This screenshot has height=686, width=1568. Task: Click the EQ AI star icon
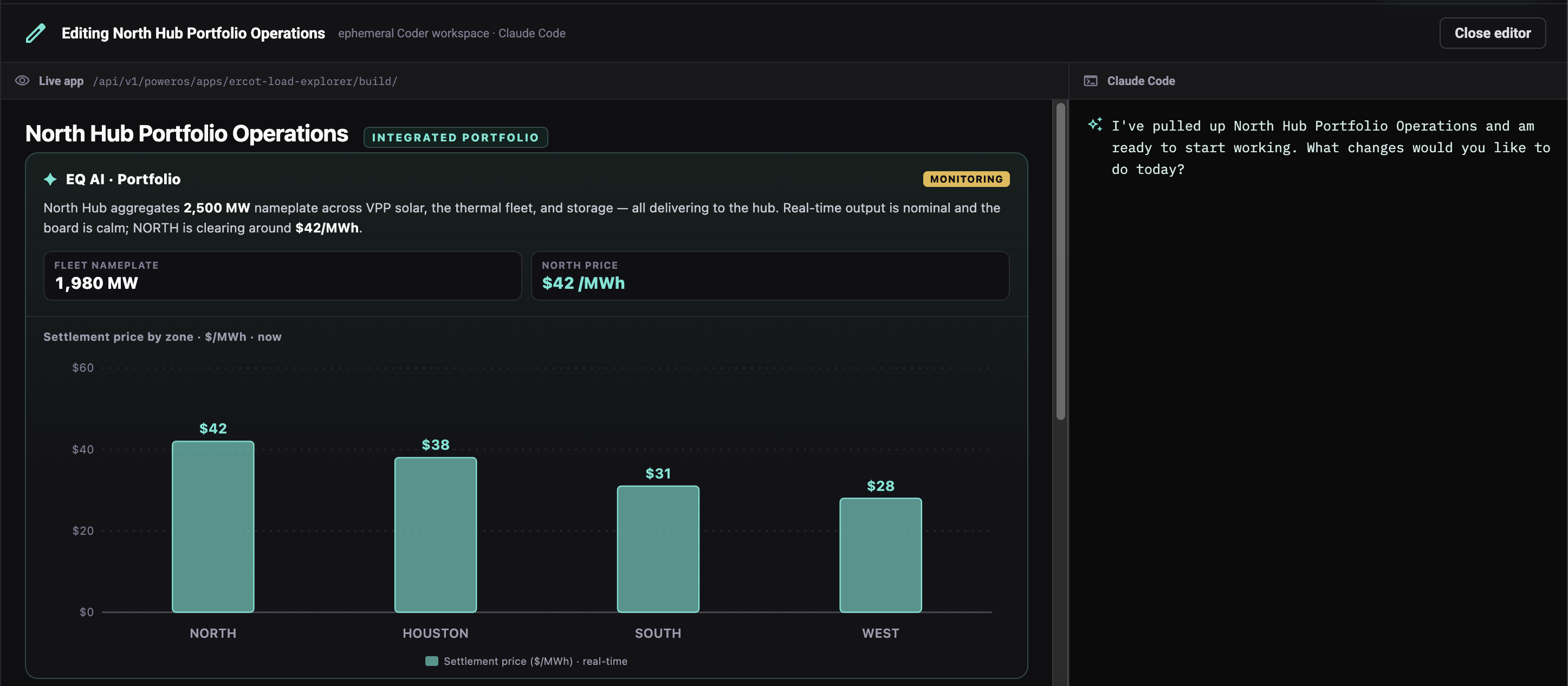click(50, 179)
